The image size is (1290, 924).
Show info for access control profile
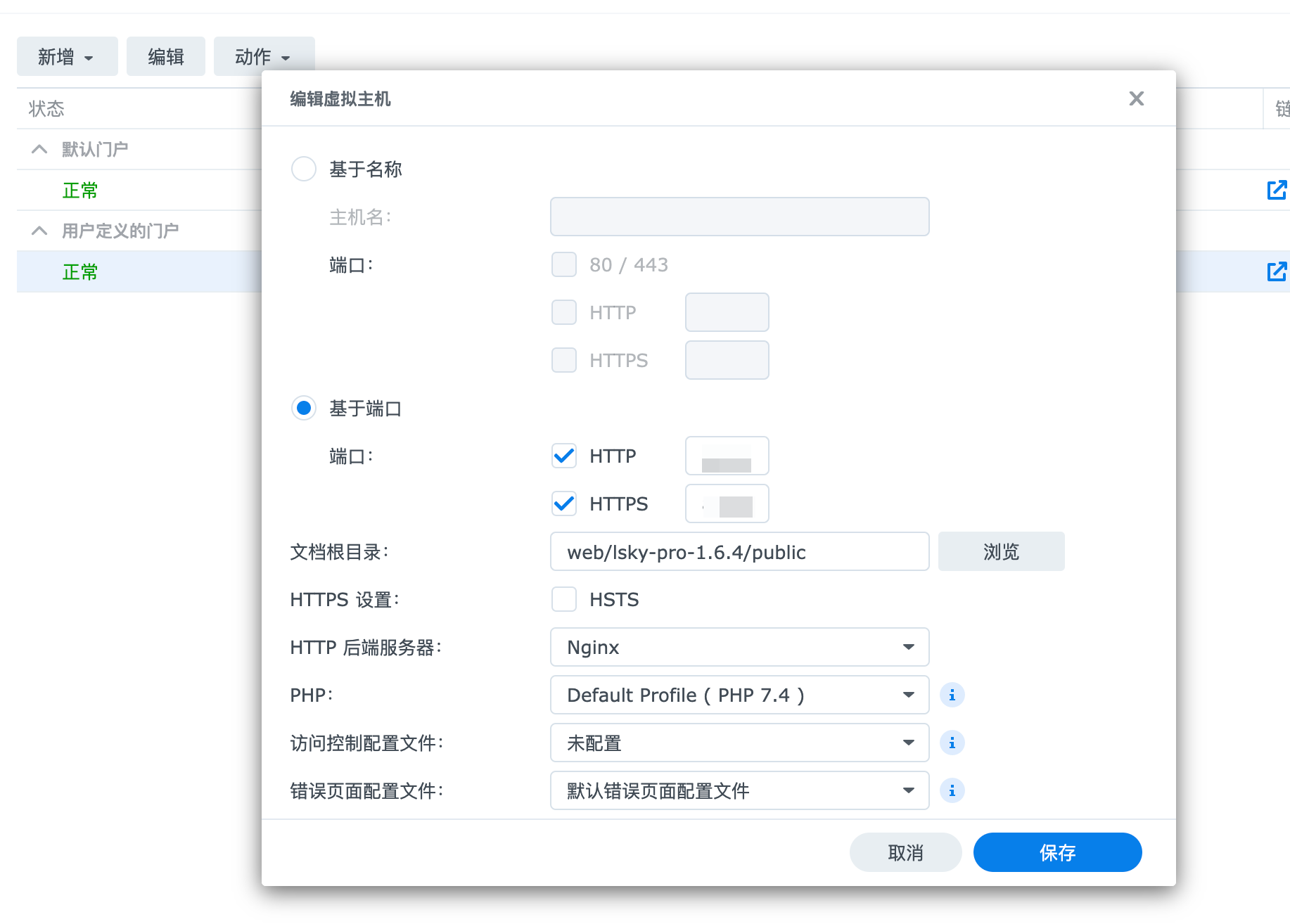(952, 743)
